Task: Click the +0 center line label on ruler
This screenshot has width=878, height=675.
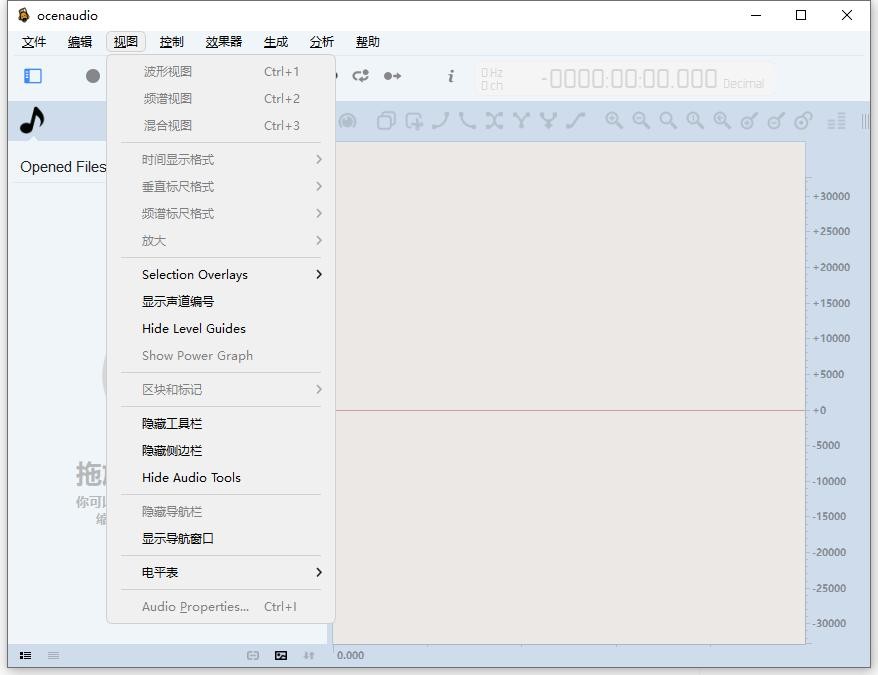Action: pyautogui.click(x=819, y=411)
